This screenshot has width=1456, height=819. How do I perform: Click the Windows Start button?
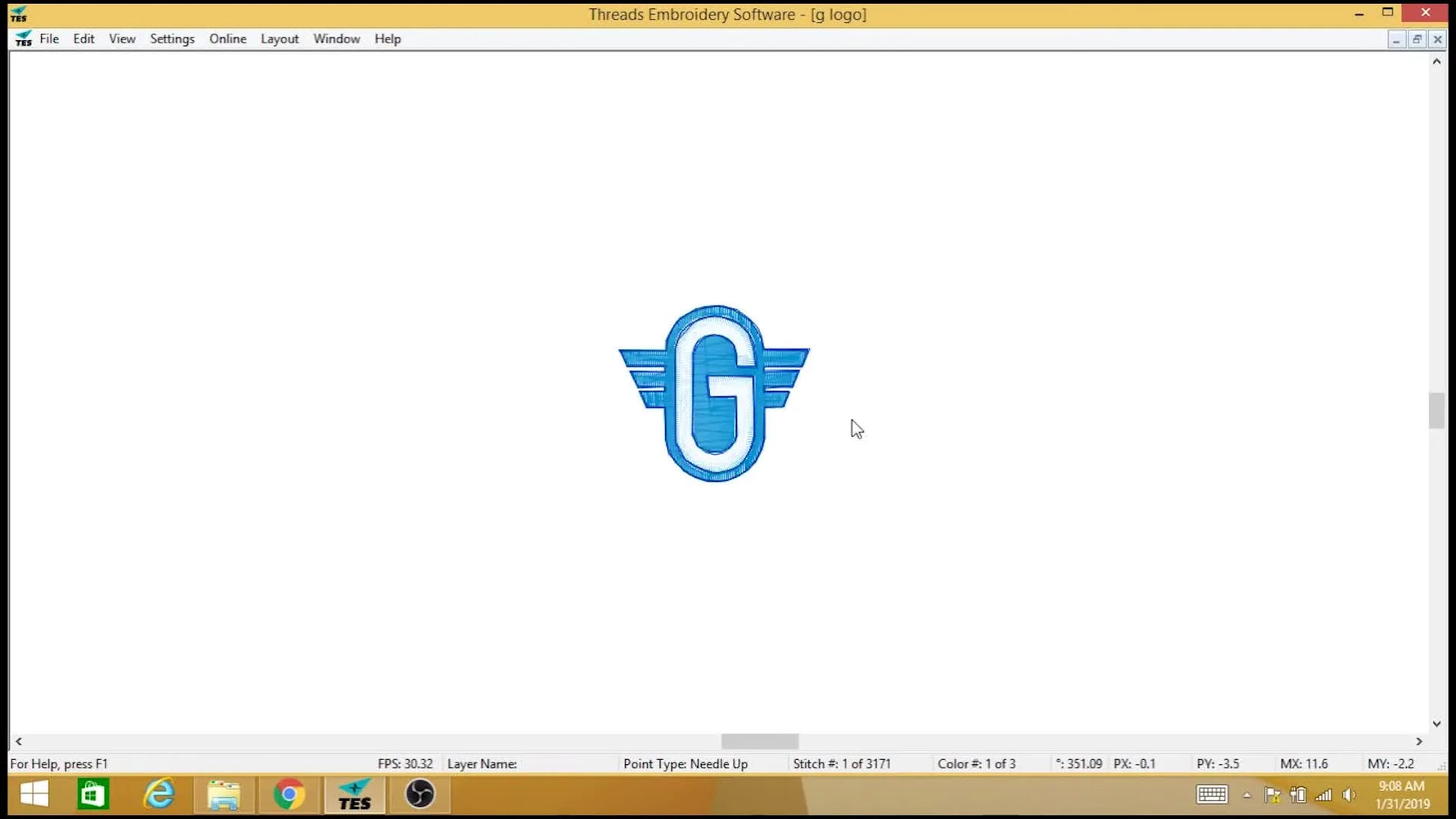pos(33,793)
